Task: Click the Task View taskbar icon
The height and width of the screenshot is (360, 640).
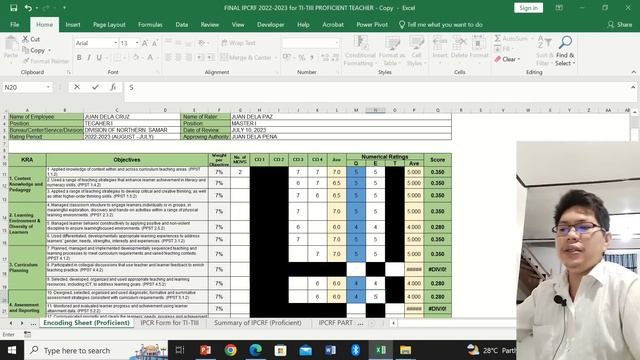Action: [x=180, y=350]
